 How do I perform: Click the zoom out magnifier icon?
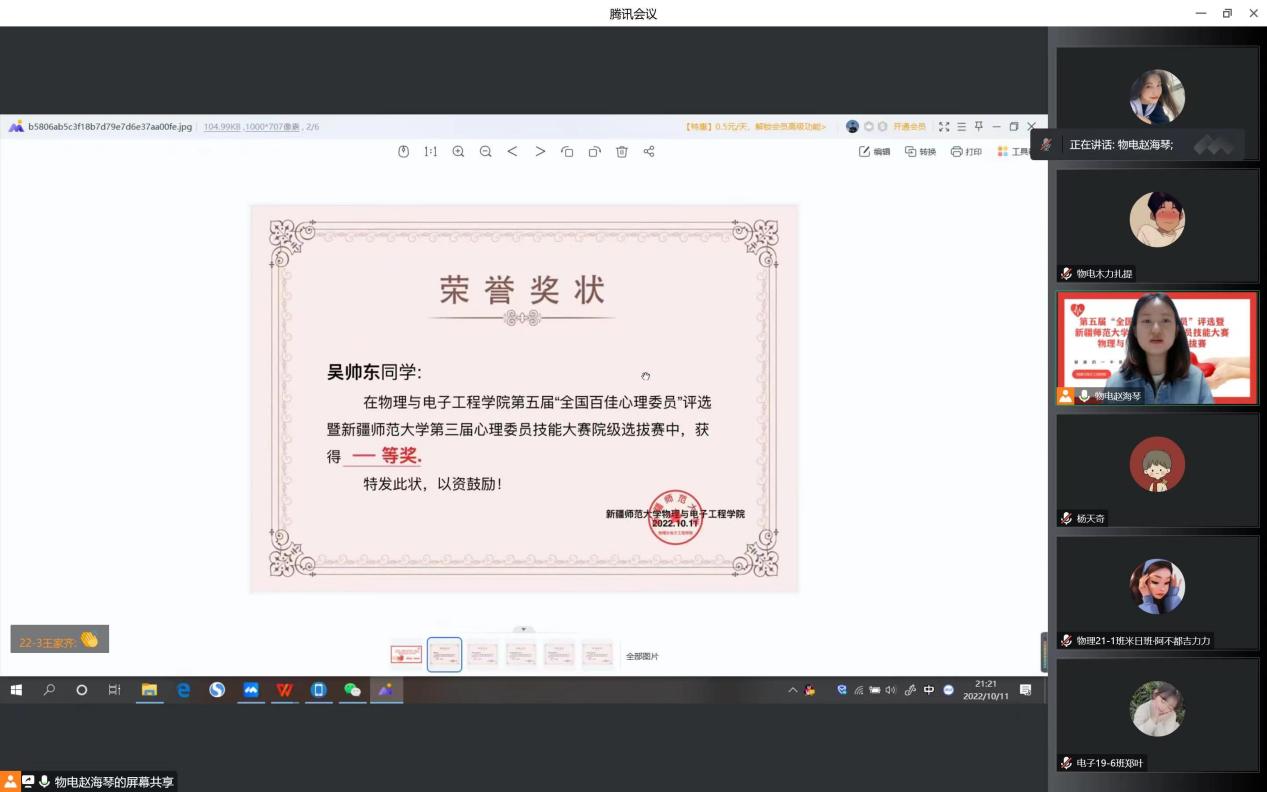pos(485,152)
